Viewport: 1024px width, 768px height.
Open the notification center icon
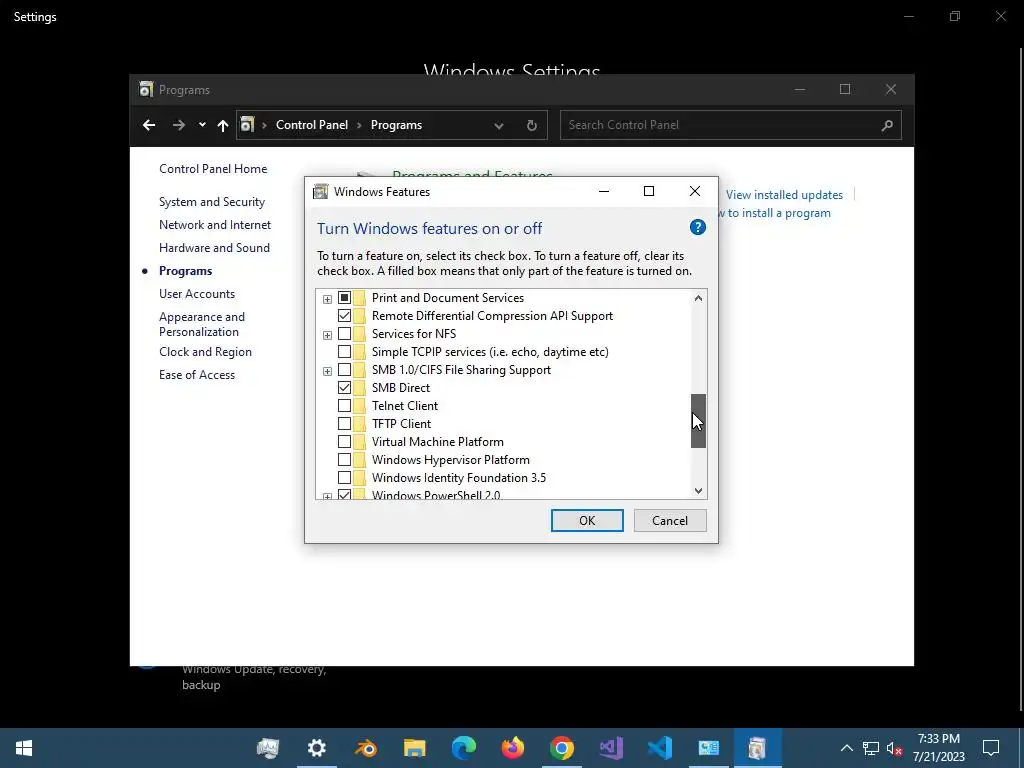point(991,748)
